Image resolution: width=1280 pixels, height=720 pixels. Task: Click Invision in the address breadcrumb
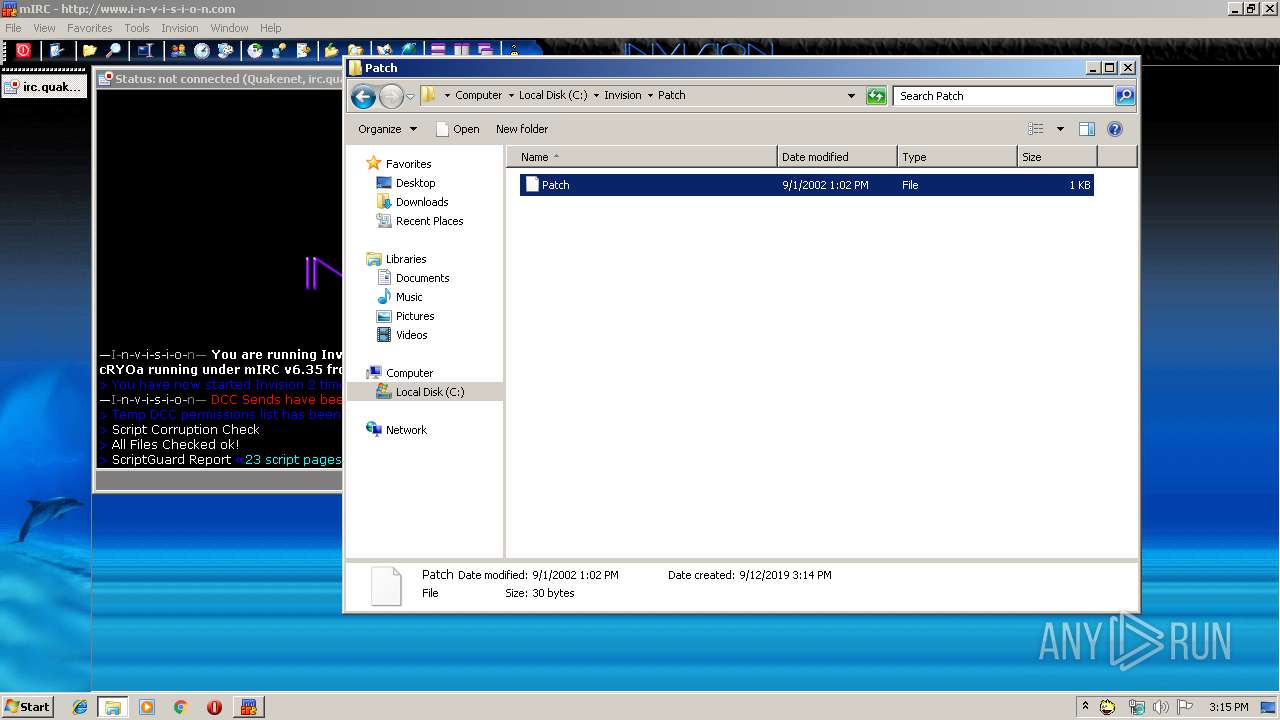coord(622,95)
